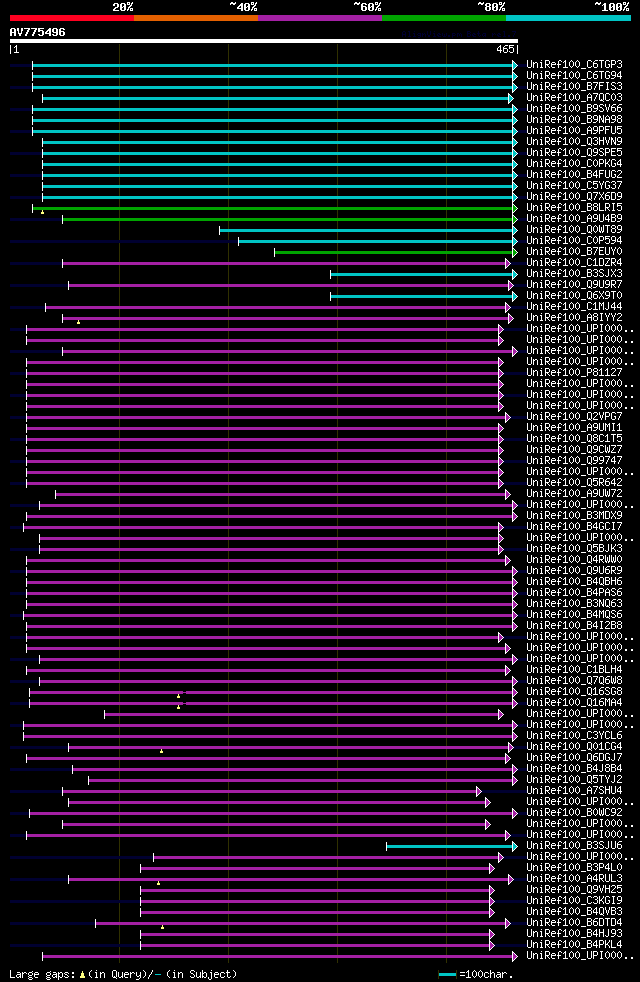640x982 pixels.
Task: Select the UniRef100_Q01CG4 label
Action: point(574,747)
